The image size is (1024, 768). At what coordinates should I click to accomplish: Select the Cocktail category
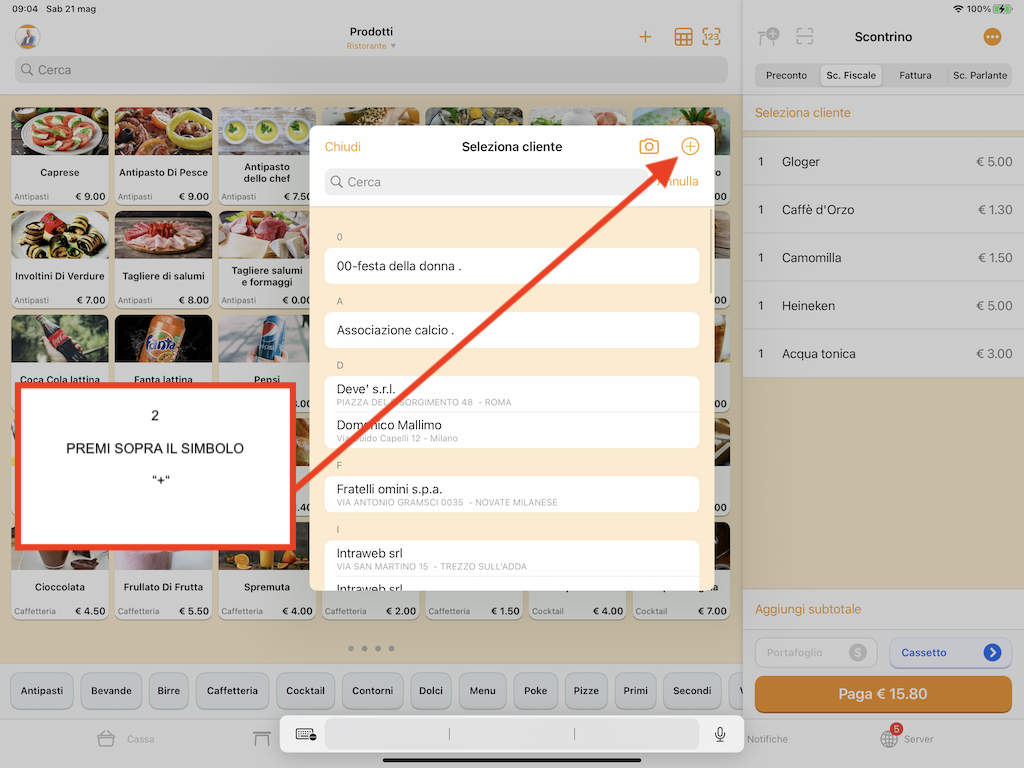tap(305, 691)
